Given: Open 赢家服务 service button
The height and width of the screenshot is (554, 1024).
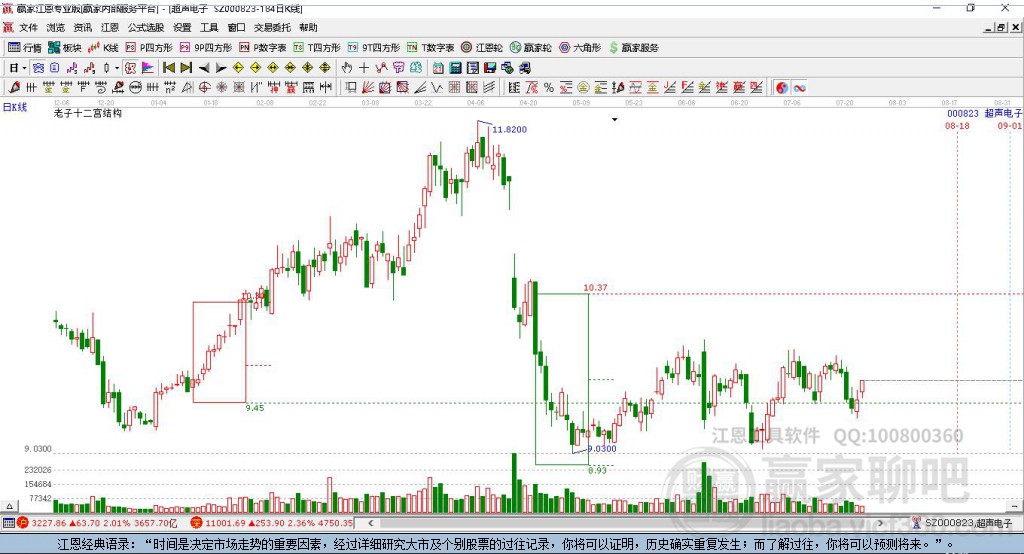Looking at the screenshot, I should pos(633,48).
